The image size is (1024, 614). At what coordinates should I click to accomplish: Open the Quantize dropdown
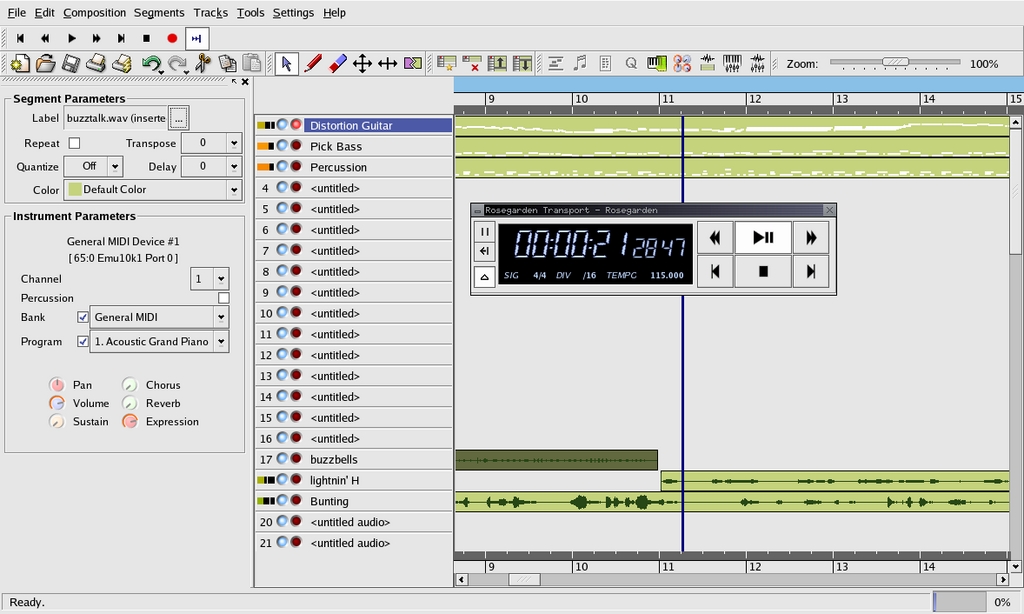click(94, 167)
